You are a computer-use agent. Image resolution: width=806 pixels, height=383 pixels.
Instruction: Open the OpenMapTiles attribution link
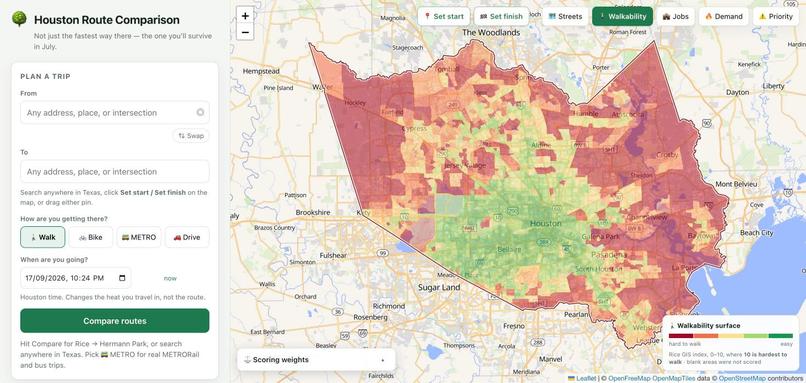click(x=674, y=378)
